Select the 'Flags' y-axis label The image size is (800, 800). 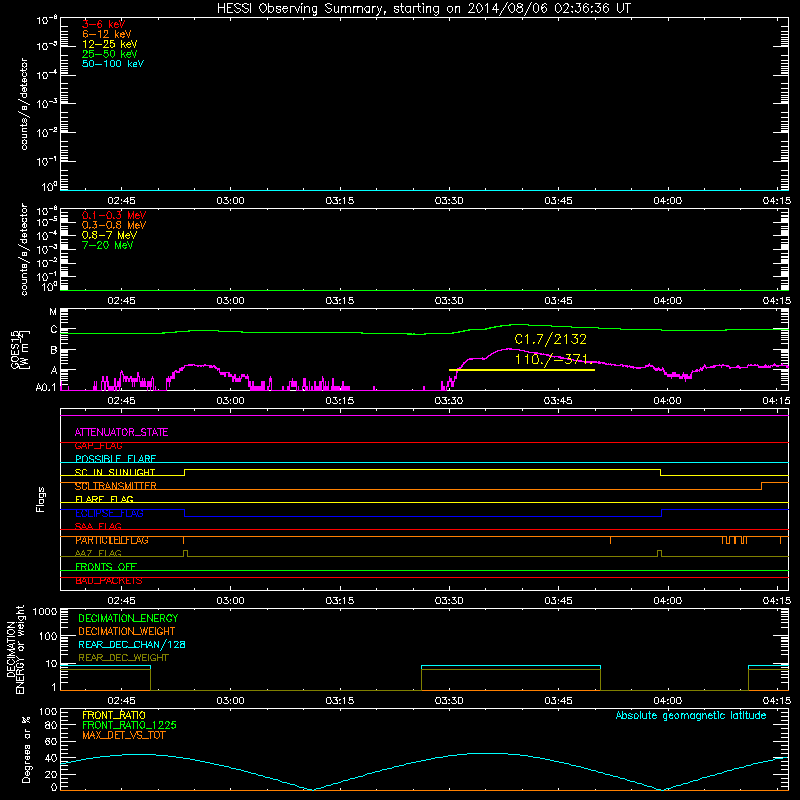(x=40, y=499)
